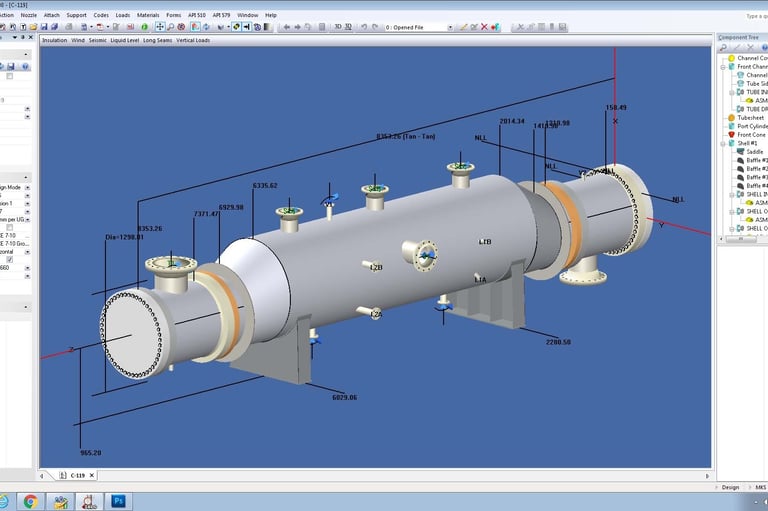This screenshot has width=768, height=511.
Task: Select the Channel Cover tree item
Action: click(748, 58)
